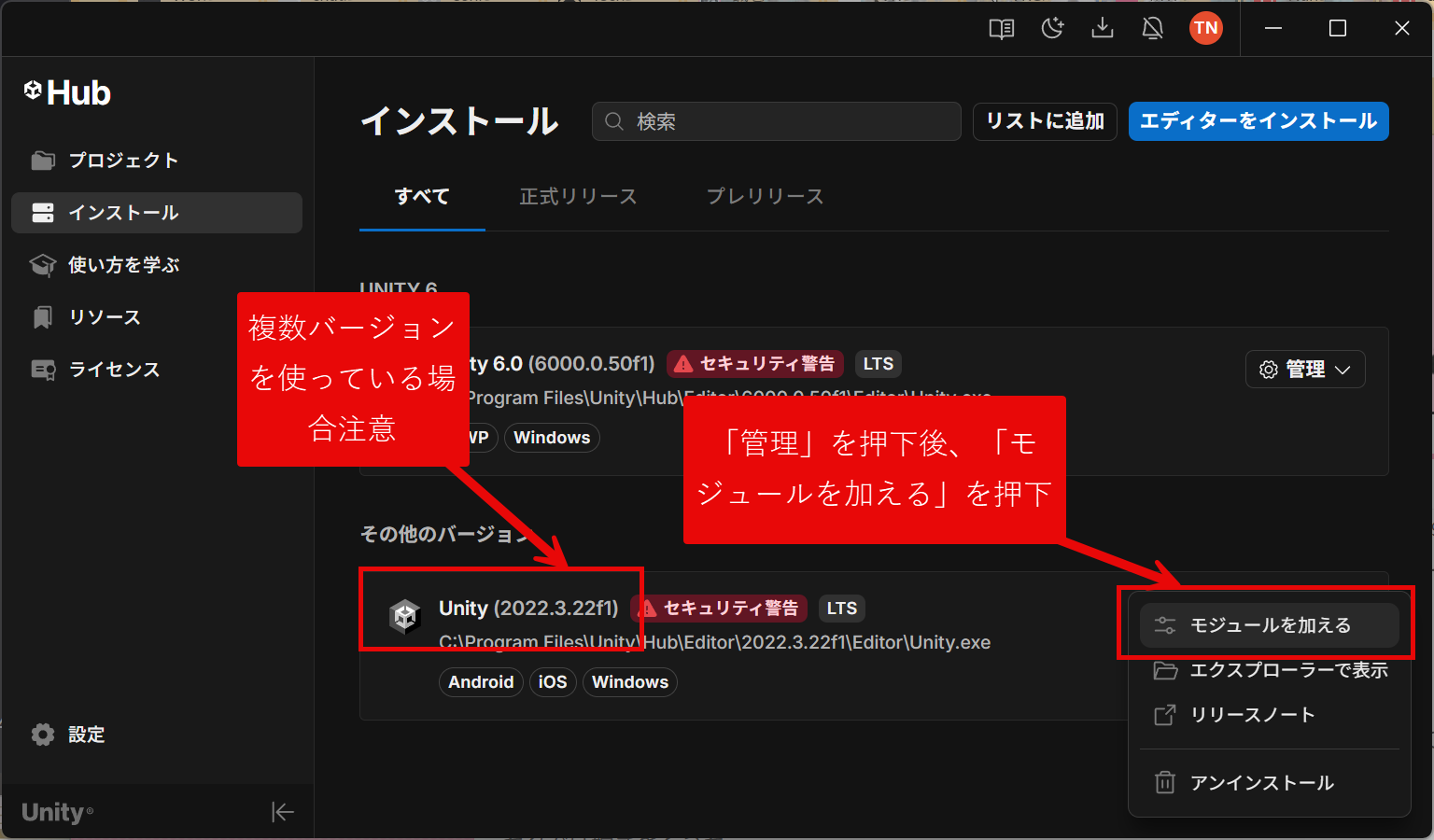Open the documentation book icon in header
This screenshot has width=1434, height=840.
1002,29
